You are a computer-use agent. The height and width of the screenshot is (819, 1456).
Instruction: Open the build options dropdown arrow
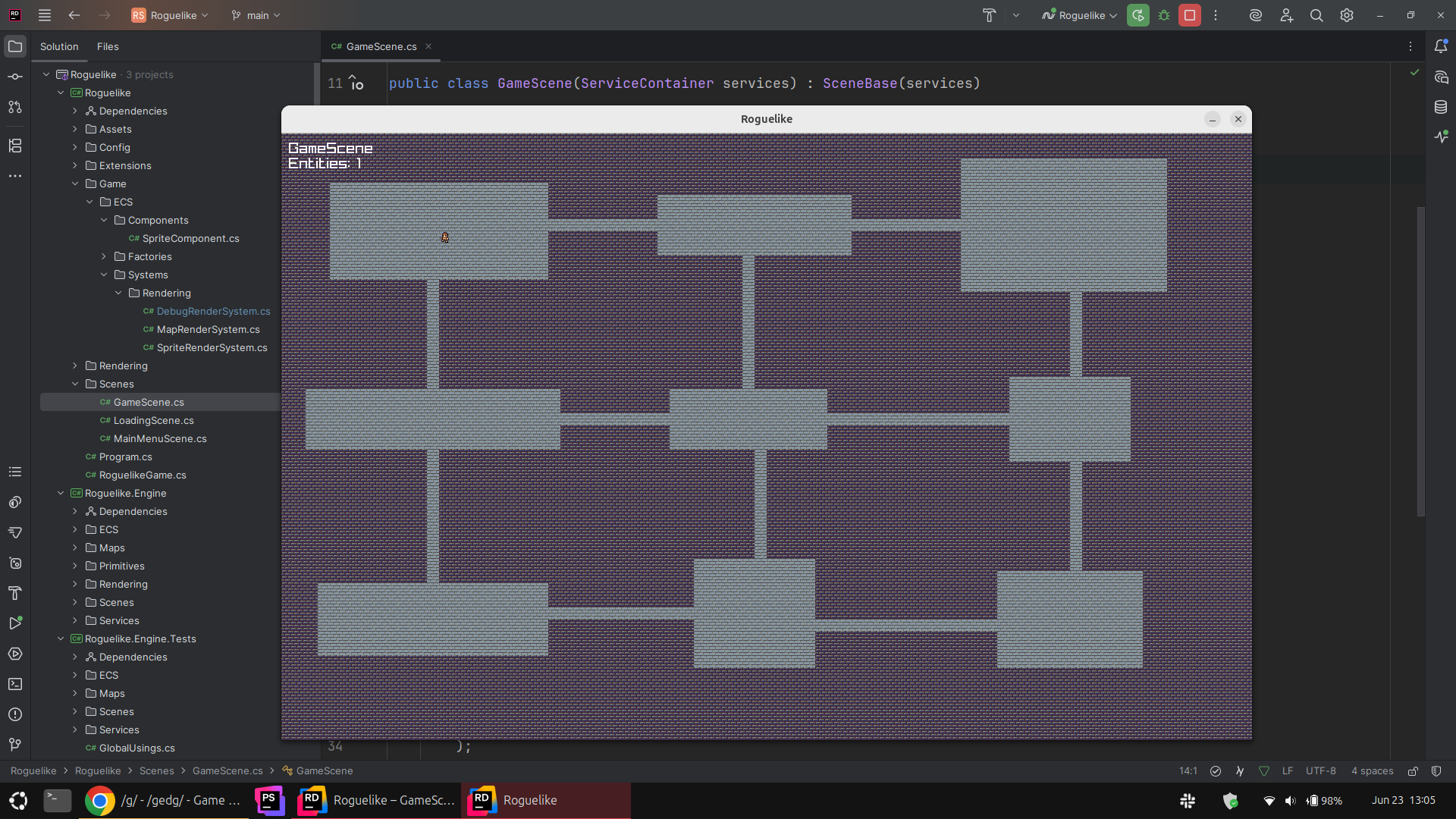tap(1015, 15)
